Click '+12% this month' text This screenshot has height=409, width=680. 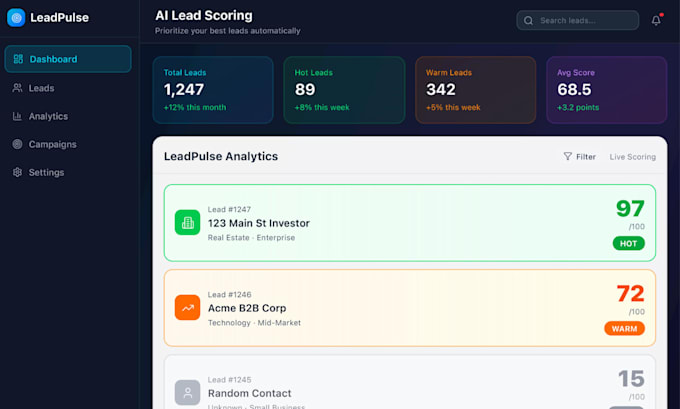195,107
